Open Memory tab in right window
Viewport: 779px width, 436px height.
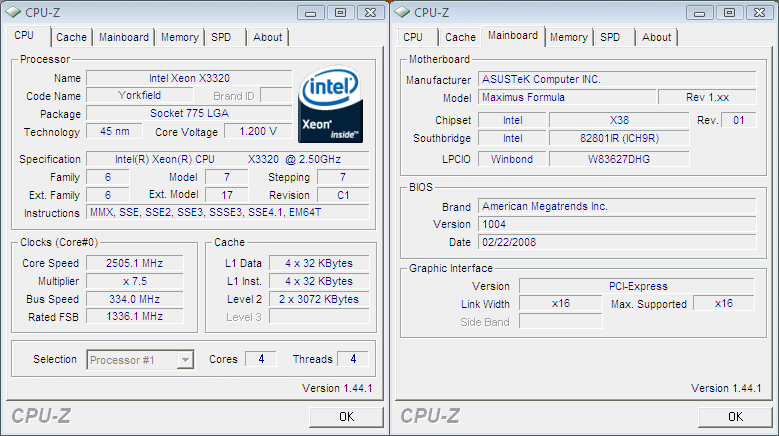[569, 37]
